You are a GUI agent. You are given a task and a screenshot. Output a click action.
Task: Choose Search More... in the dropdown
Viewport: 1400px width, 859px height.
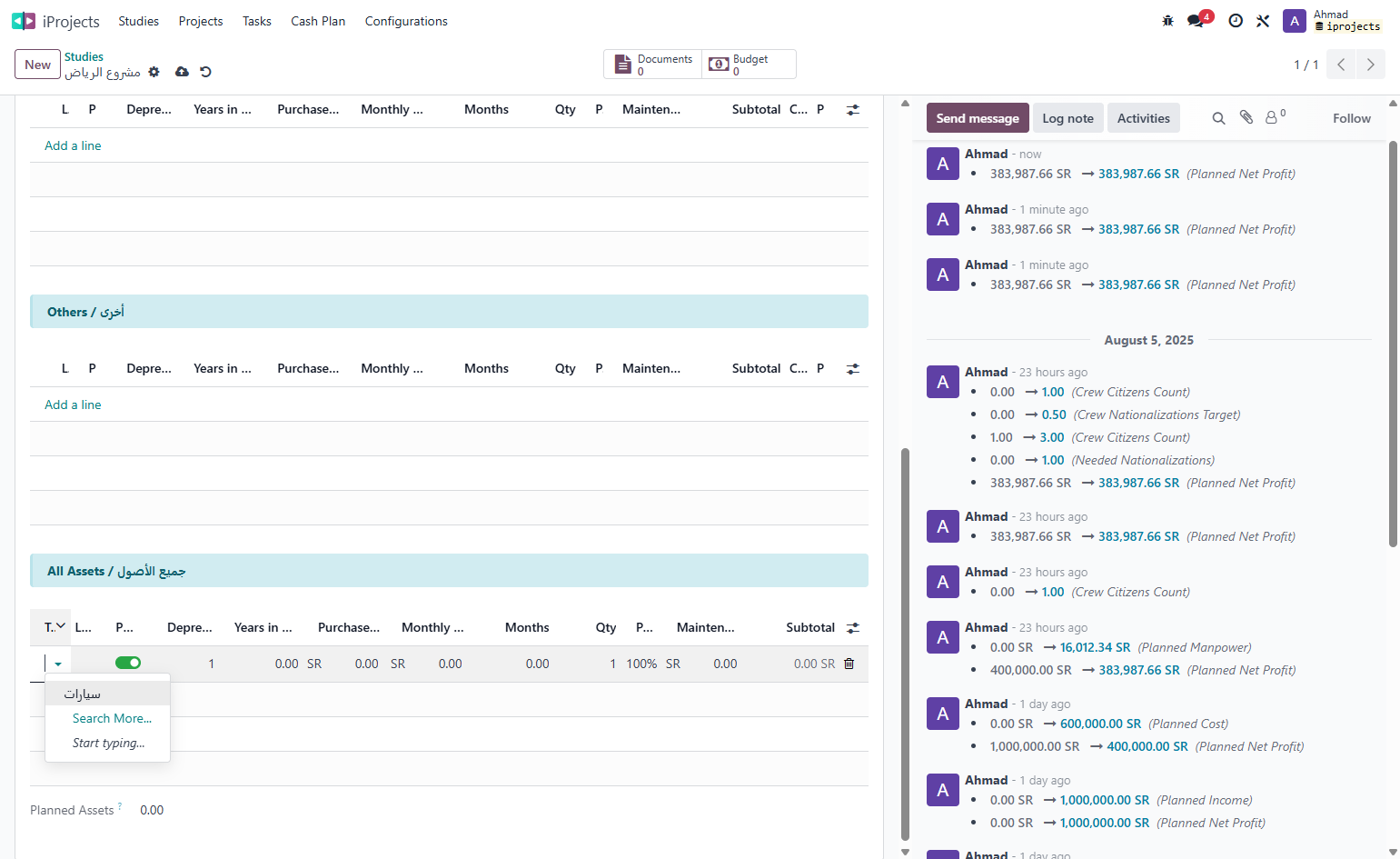tap(113, 718)
